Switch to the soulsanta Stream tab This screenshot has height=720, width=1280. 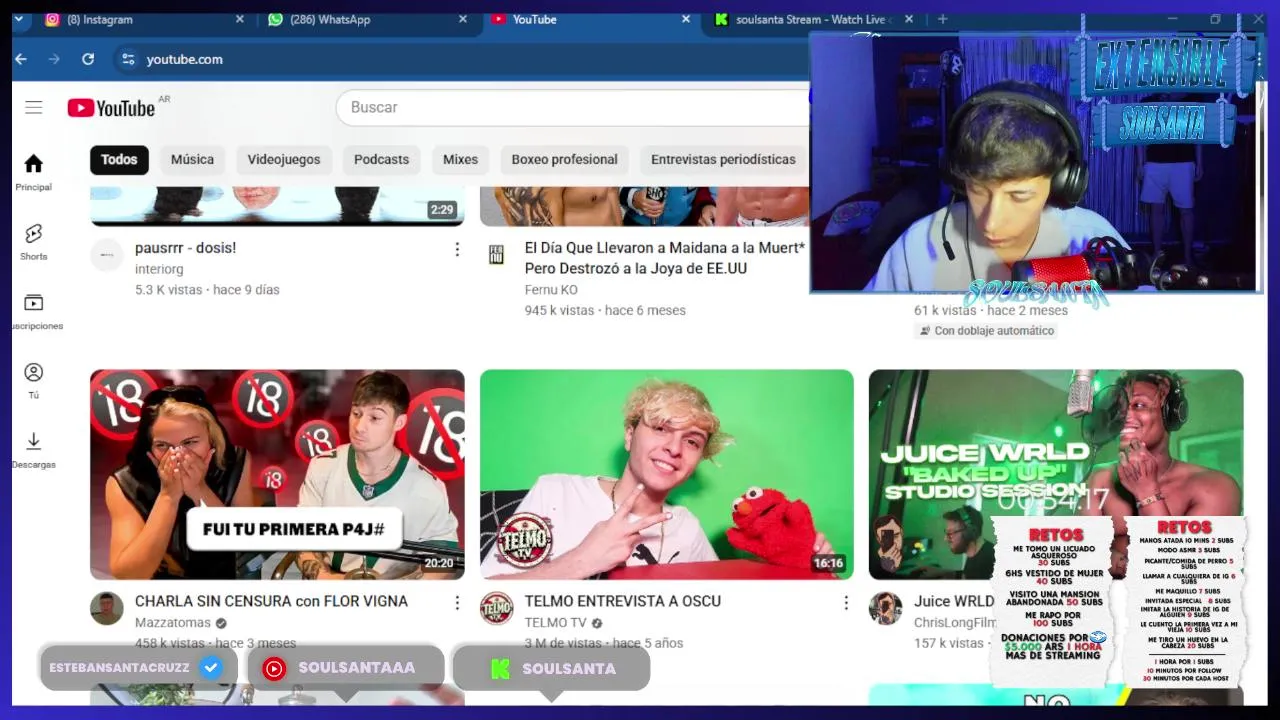(812, 19)
